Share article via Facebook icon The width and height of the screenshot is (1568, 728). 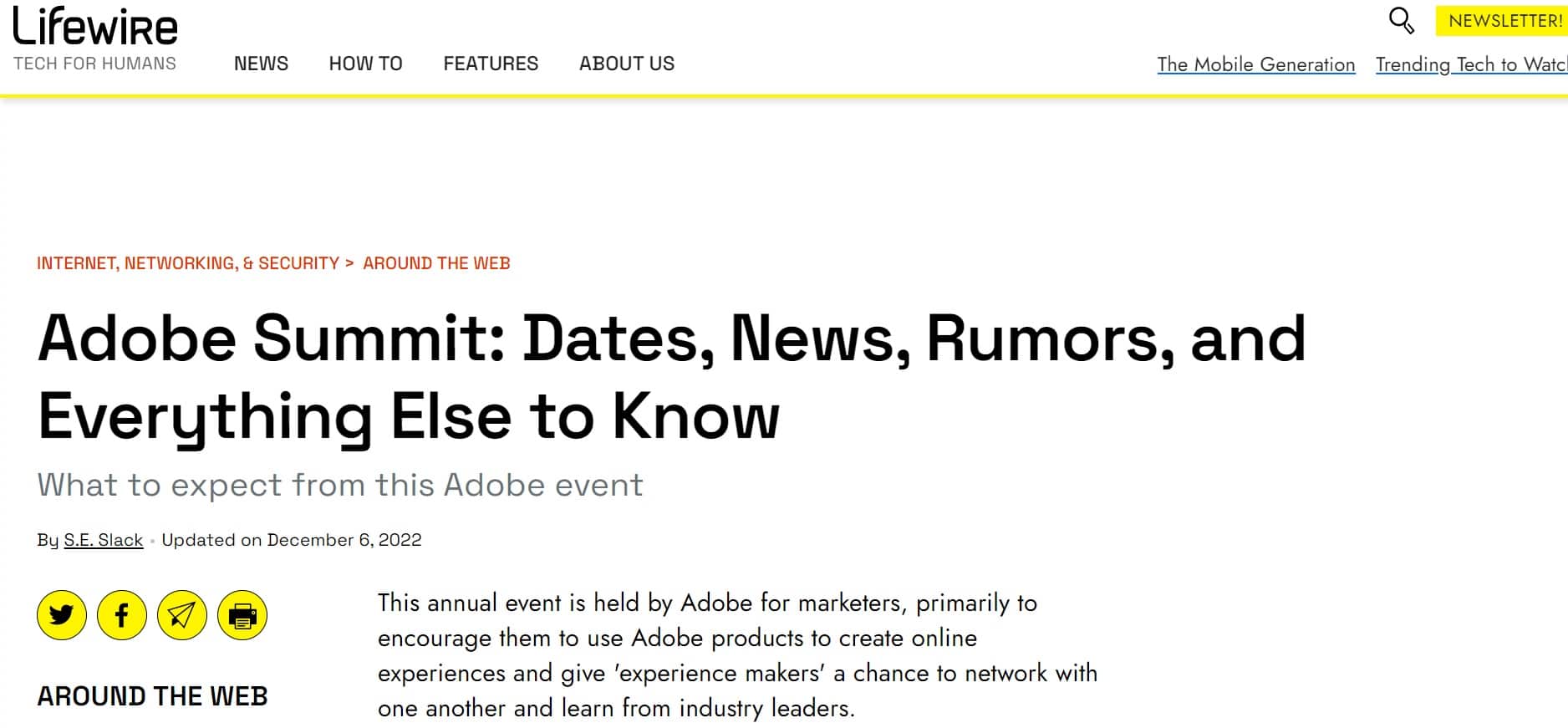(x=122, y=615)
